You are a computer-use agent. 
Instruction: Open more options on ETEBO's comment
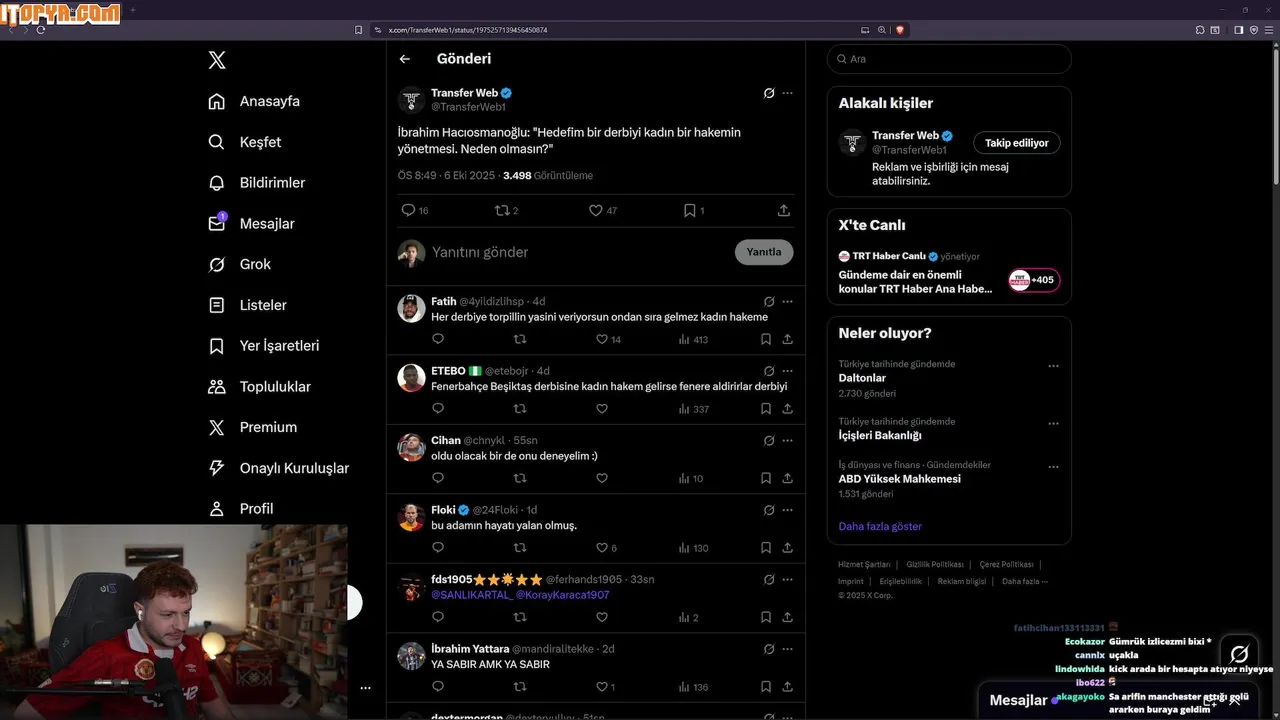(788, 371)
